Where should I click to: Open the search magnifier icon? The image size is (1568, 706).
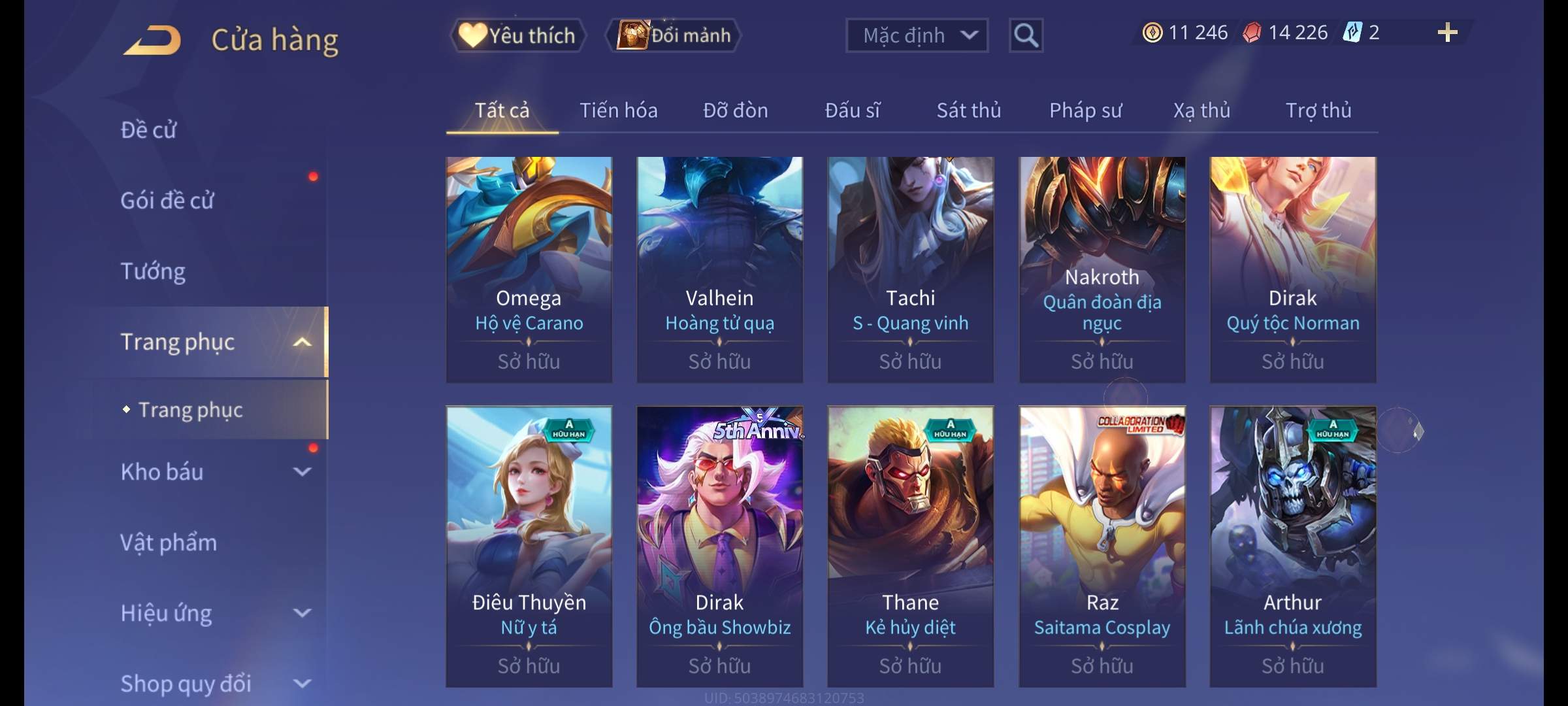pos(1026,35)
